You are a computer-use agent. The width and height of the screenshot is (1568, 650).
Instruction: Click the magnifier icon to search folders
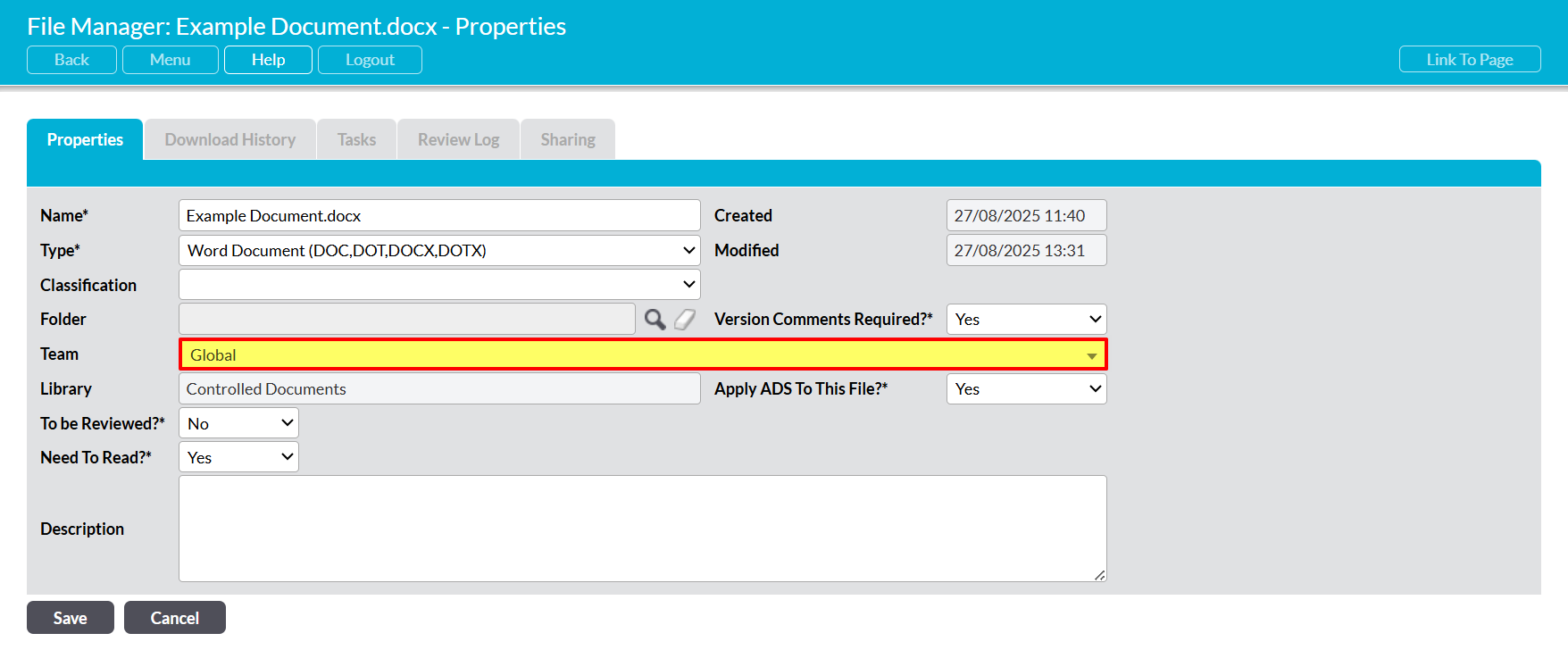pyautogui.click(x=655, y=320)
